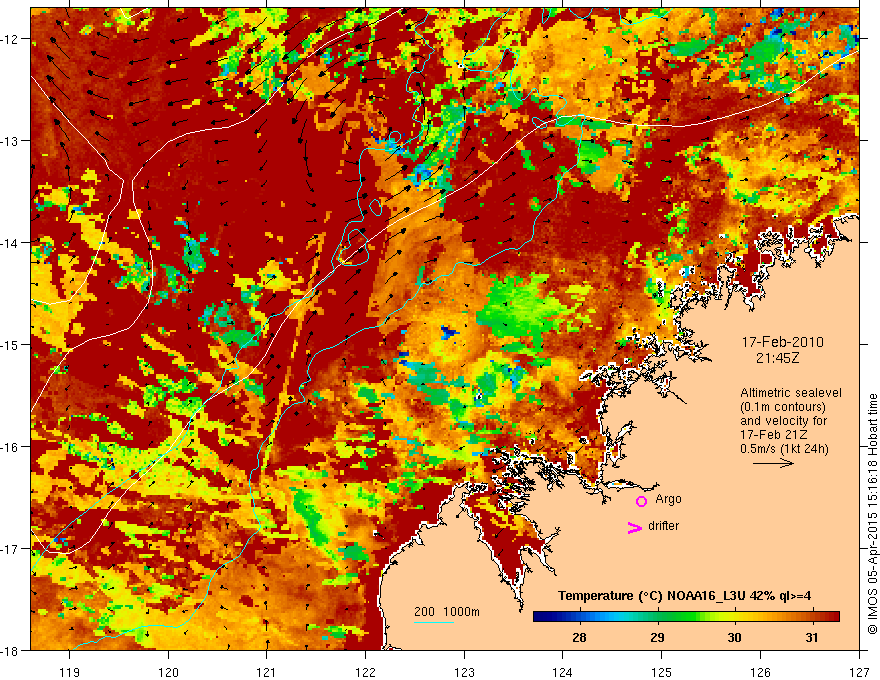Click the '127' longitude axis label
Screen dimensions: 880x680
[859, 672]
